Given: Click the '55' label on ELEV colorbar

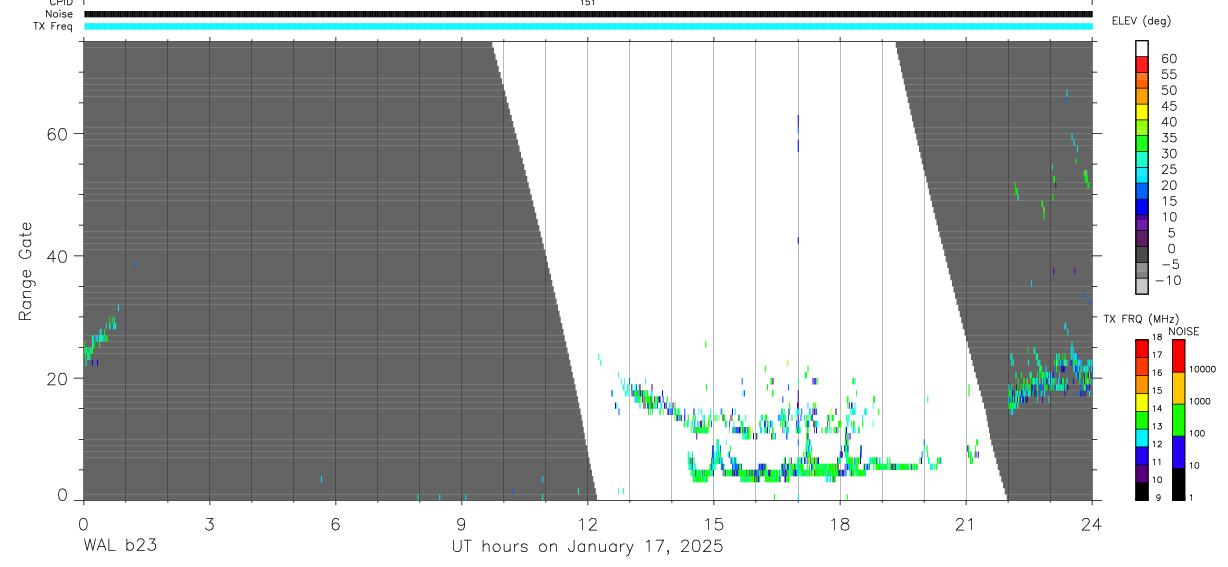Looking at the screenshot, I should pyautogui.click(x=1168, y=74).
